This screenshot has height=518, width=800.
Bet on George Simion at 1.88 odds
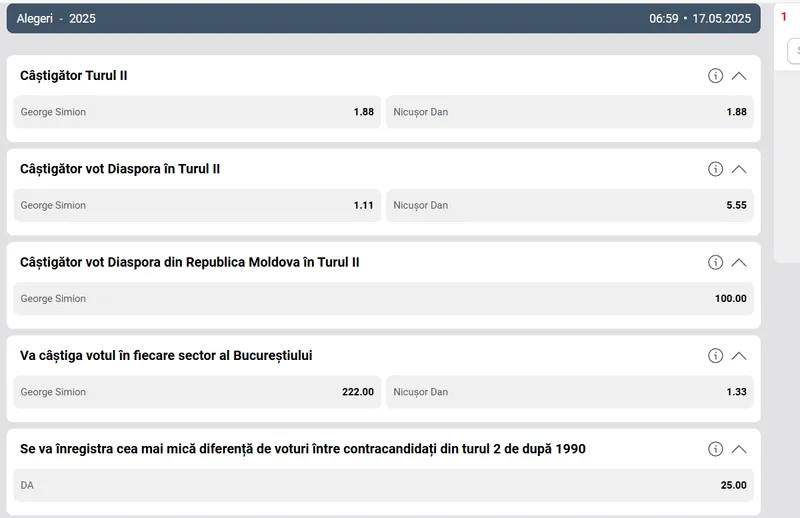[x=197, y=112]
